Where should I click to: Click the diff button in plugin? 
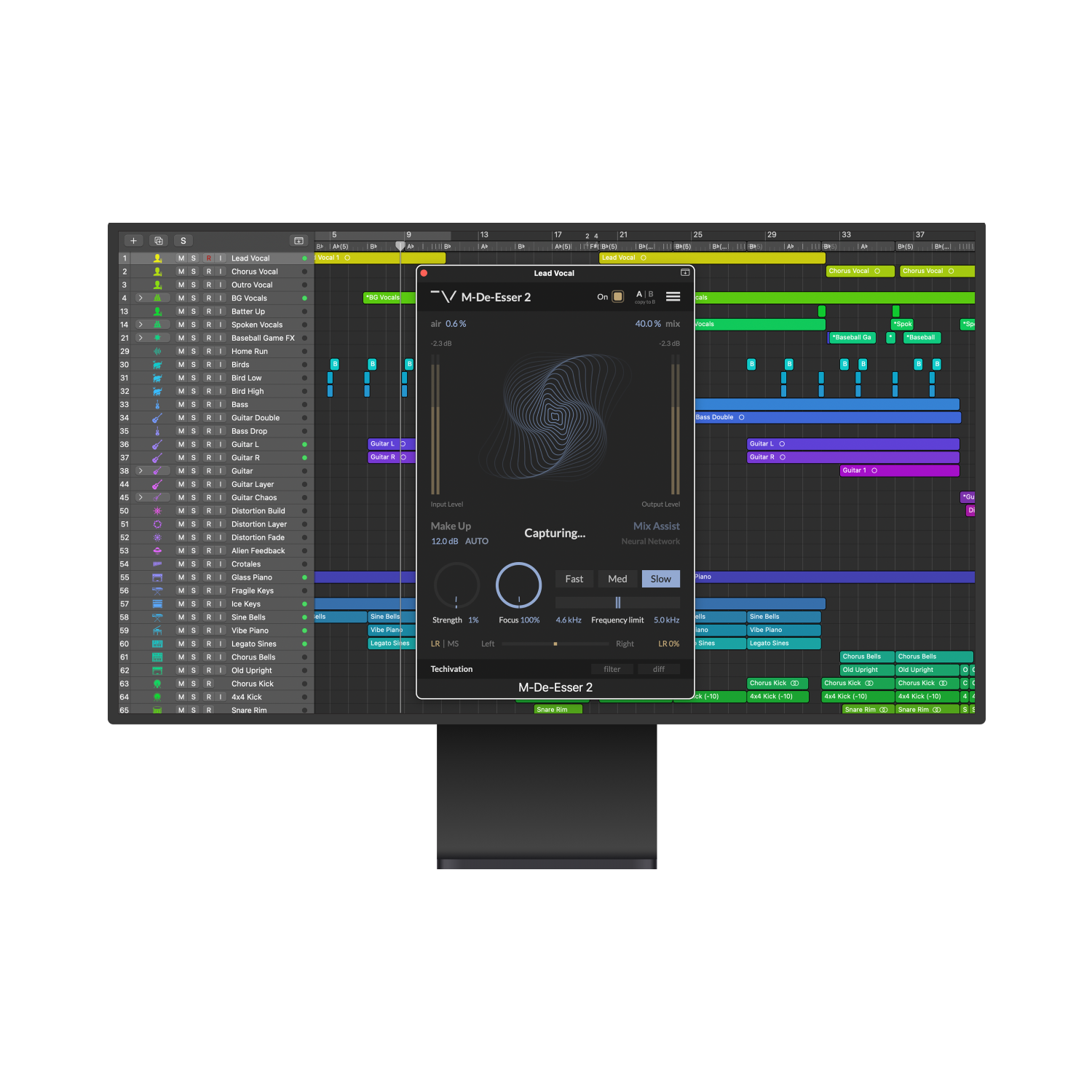[x=658, y=670]
